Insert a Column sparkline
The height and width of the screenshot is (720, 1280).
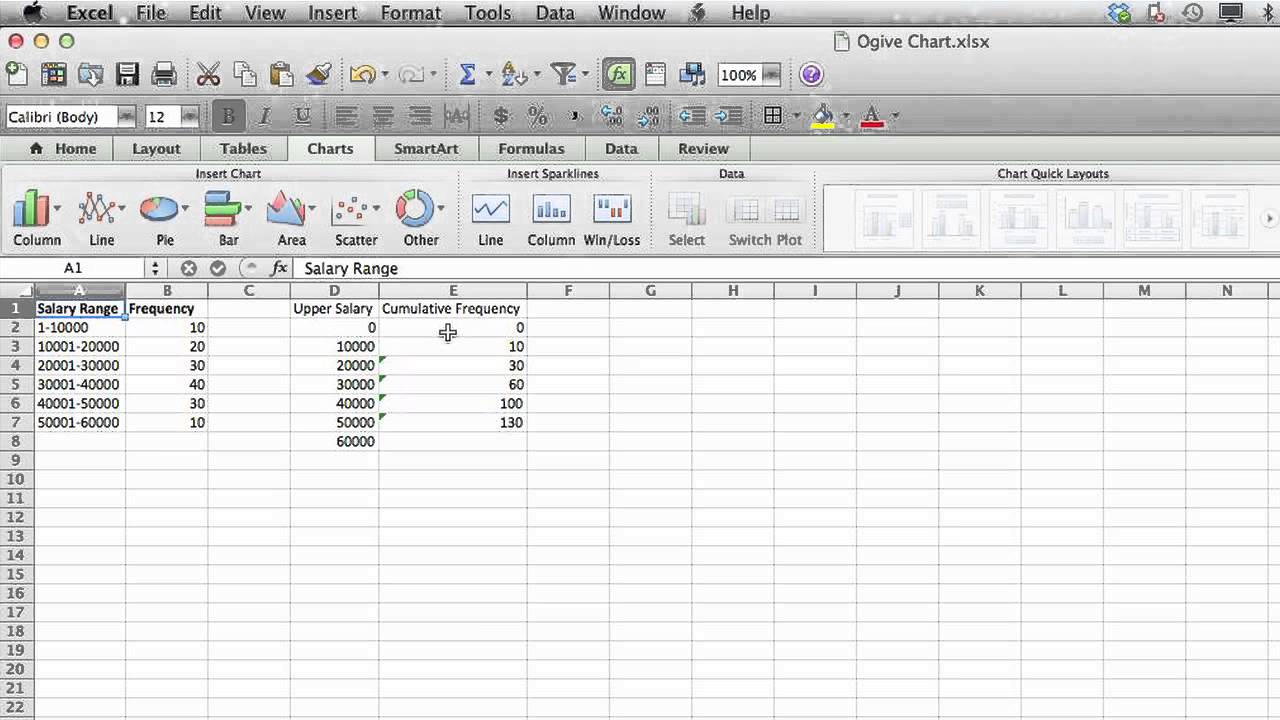click(551, 218)
